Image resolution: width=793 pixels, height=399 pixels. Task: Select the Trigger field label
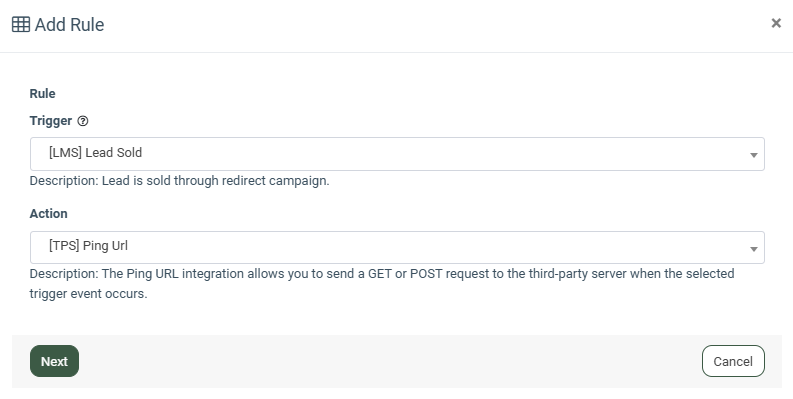click(51, 121)
